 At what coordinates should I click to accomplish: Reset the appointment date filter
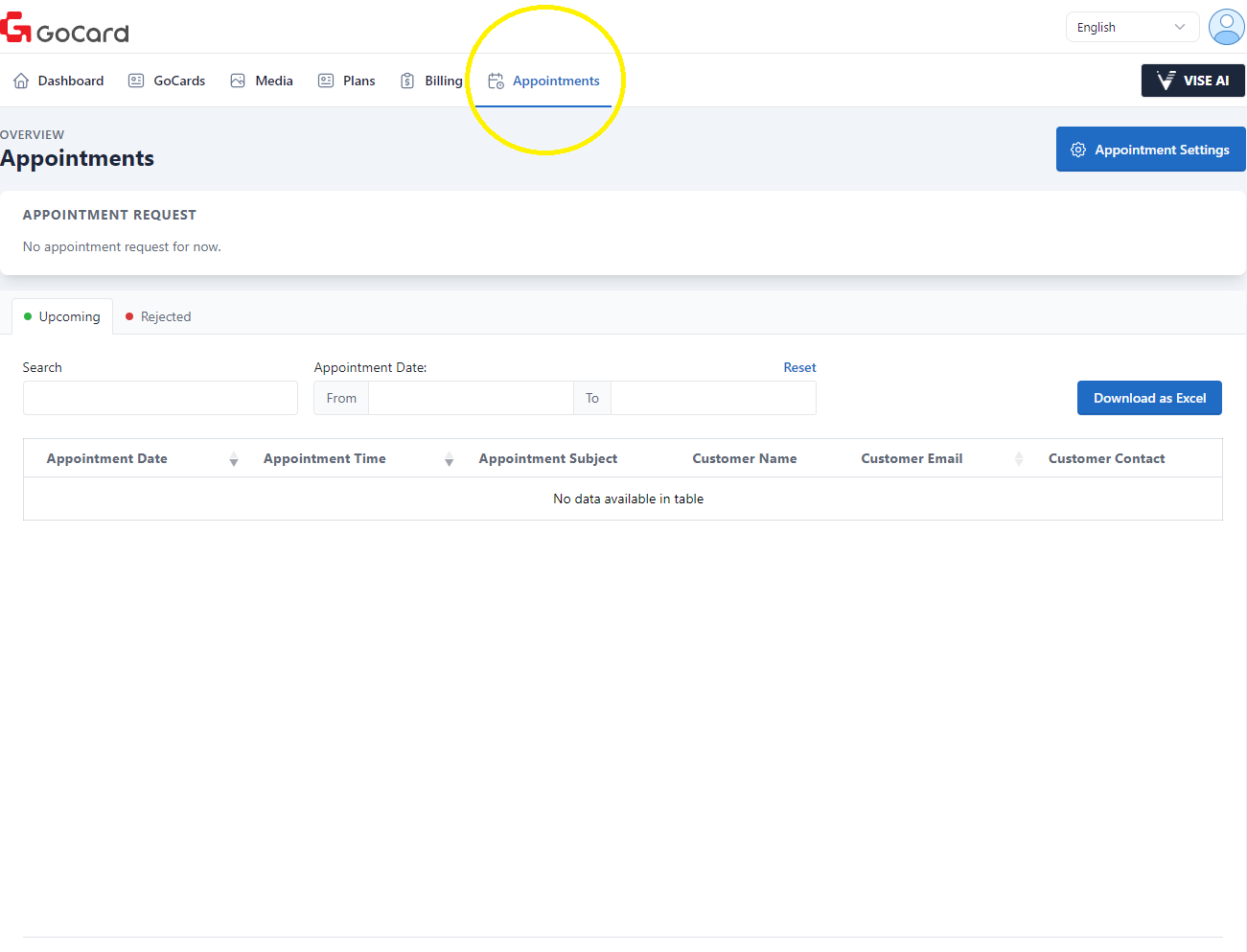(799, 367)
